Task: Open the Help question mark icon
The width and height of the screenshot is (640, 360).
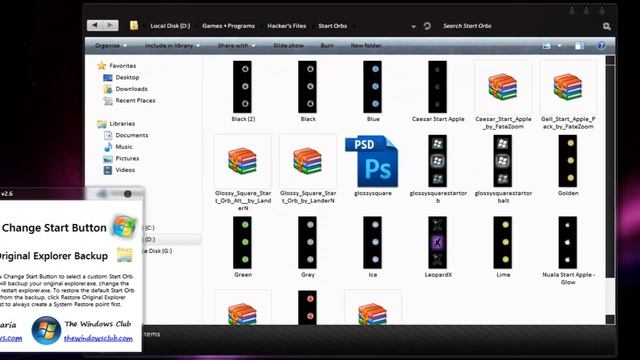Action: click(601, 45)
